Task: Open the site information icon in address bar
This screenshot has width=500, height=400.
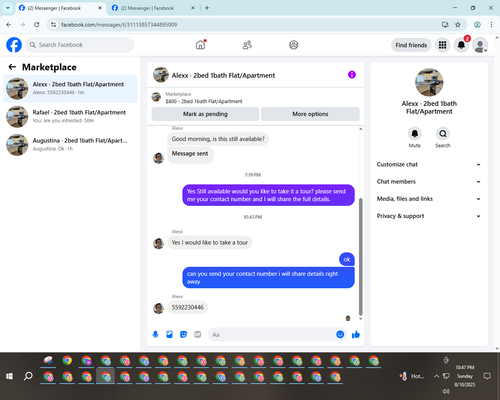Action: (53, 25)
